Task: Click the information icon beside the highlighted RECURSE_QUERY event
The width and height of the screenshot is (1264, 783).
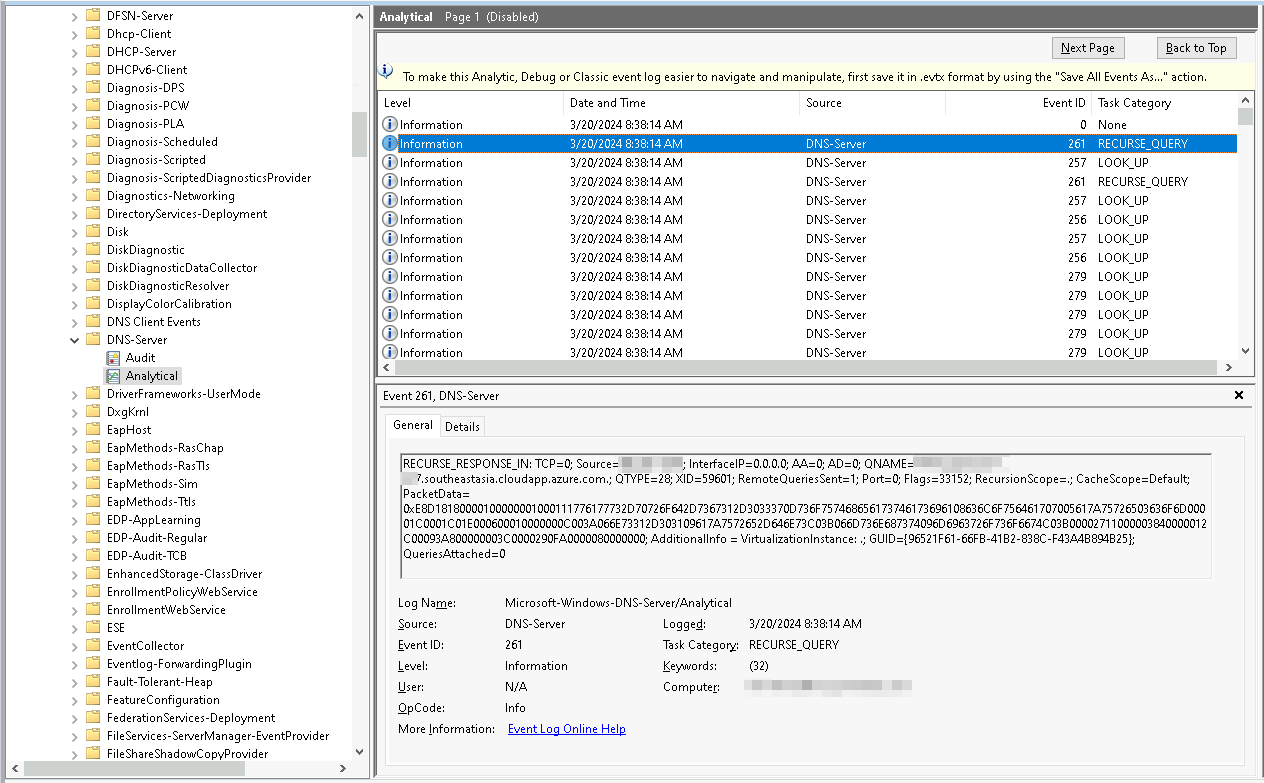Action: 389,143
